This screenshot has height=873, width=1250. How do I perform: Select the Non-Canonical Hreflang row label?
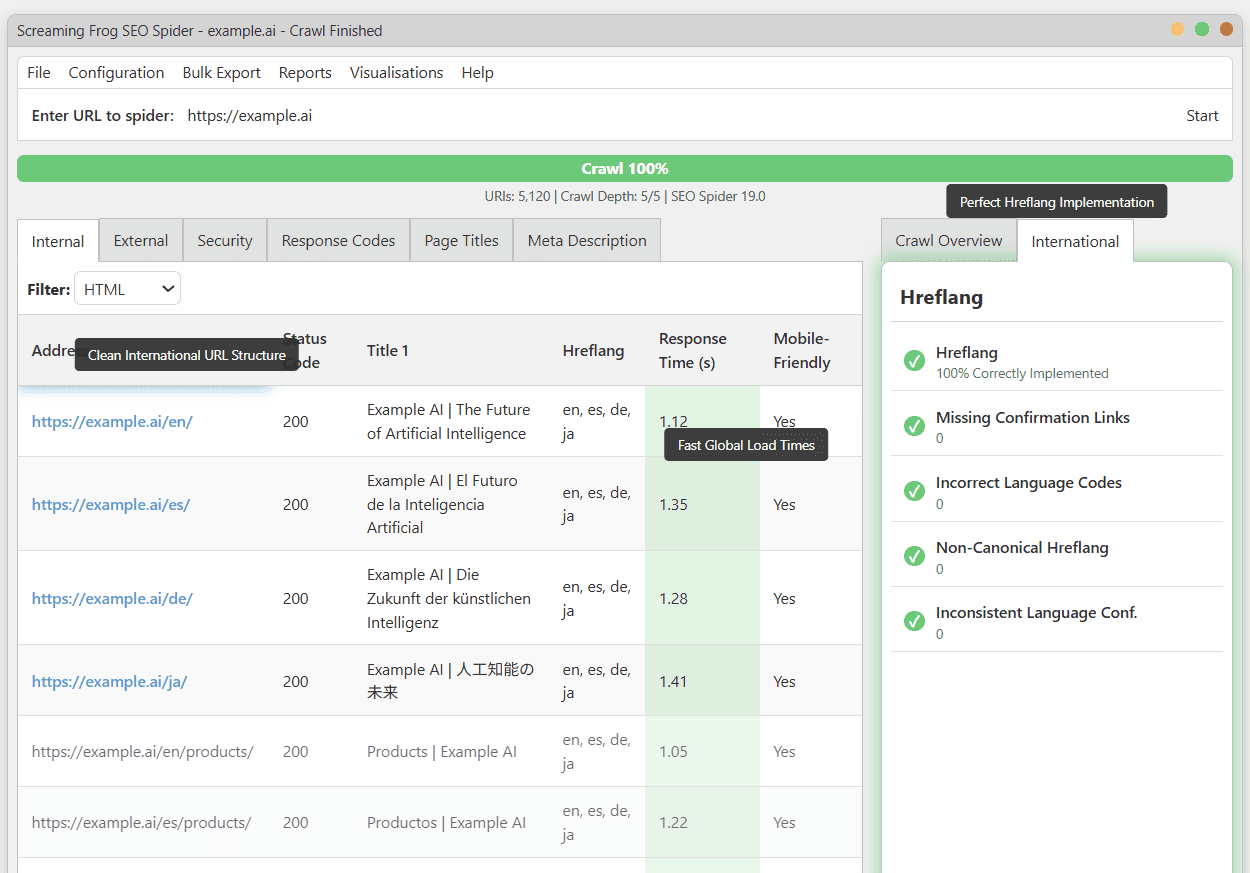[x=1022, y=548]
